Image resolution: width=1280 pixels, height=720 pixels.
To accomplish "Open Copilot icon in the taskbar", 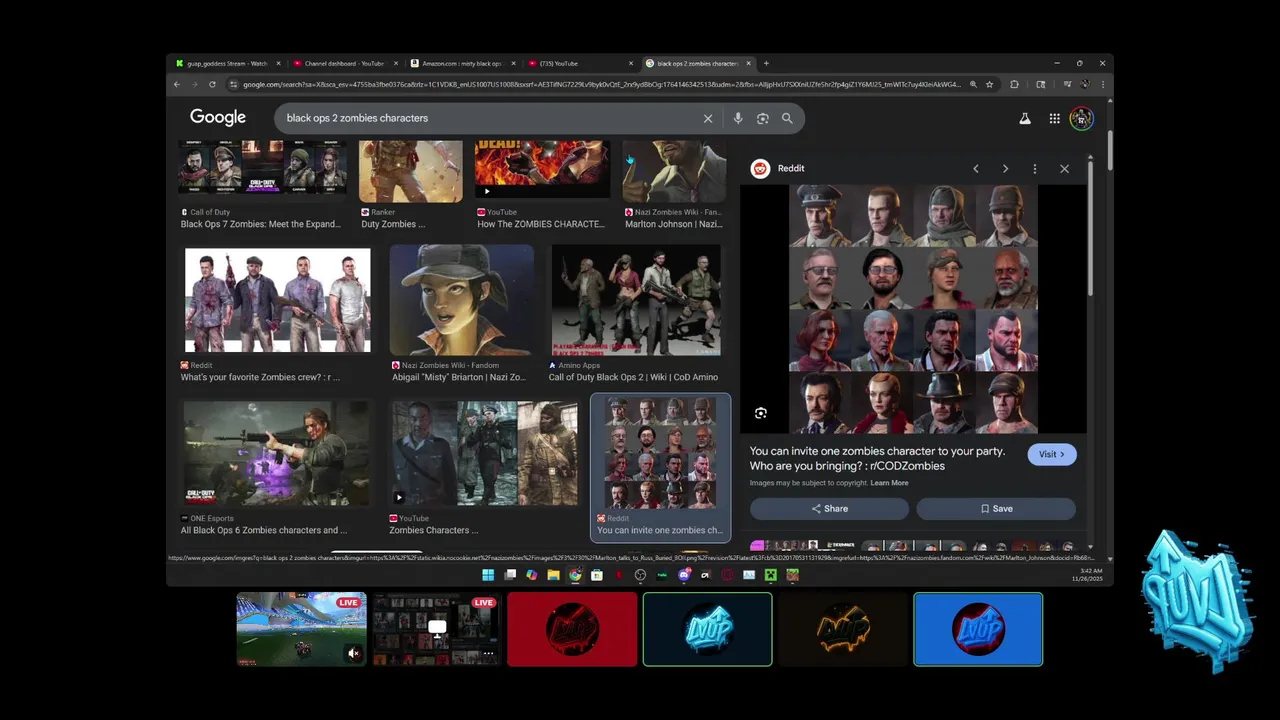I will tap(531, 575).
